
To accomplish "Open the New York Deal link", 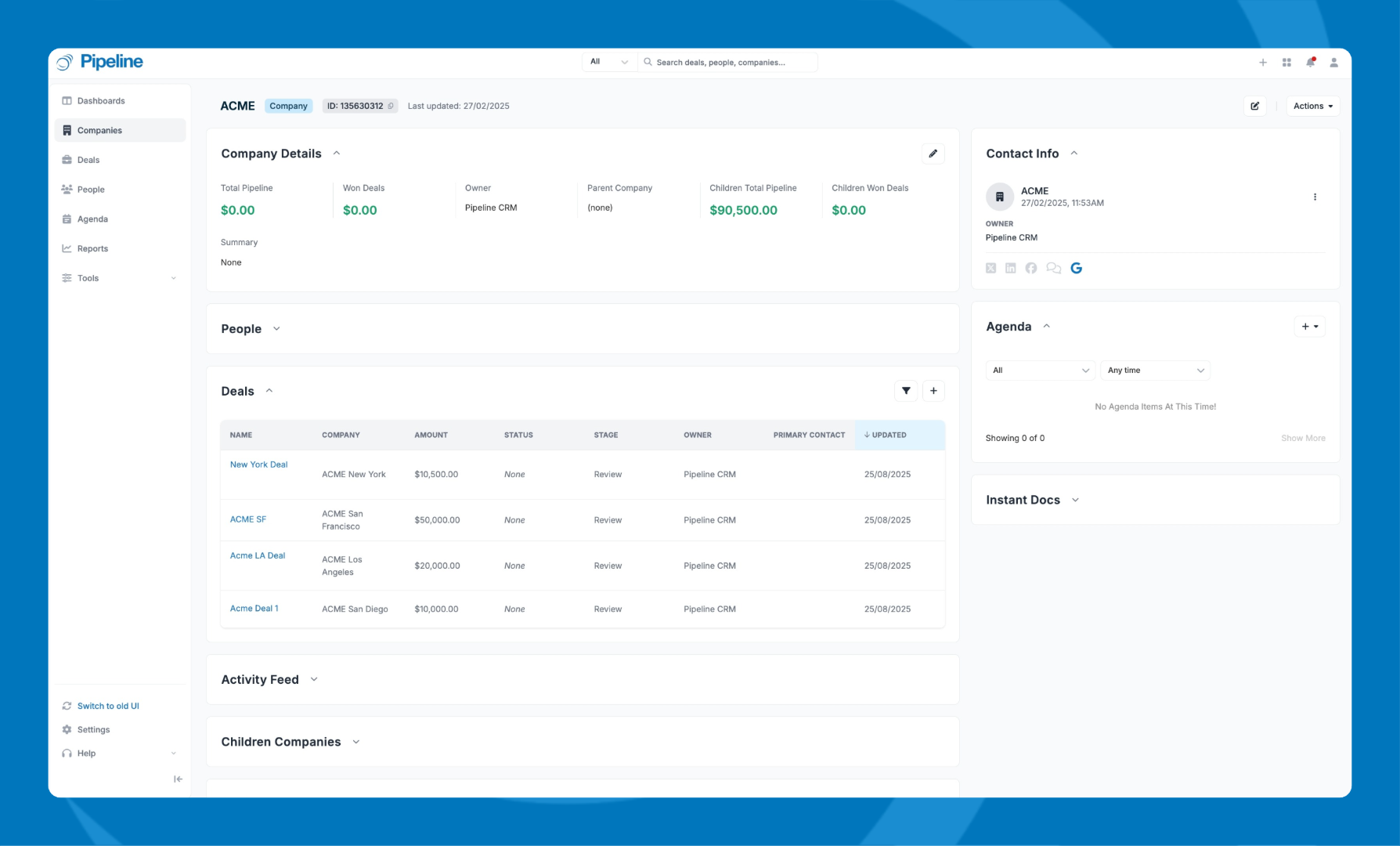I will click(x=258, y=465).
